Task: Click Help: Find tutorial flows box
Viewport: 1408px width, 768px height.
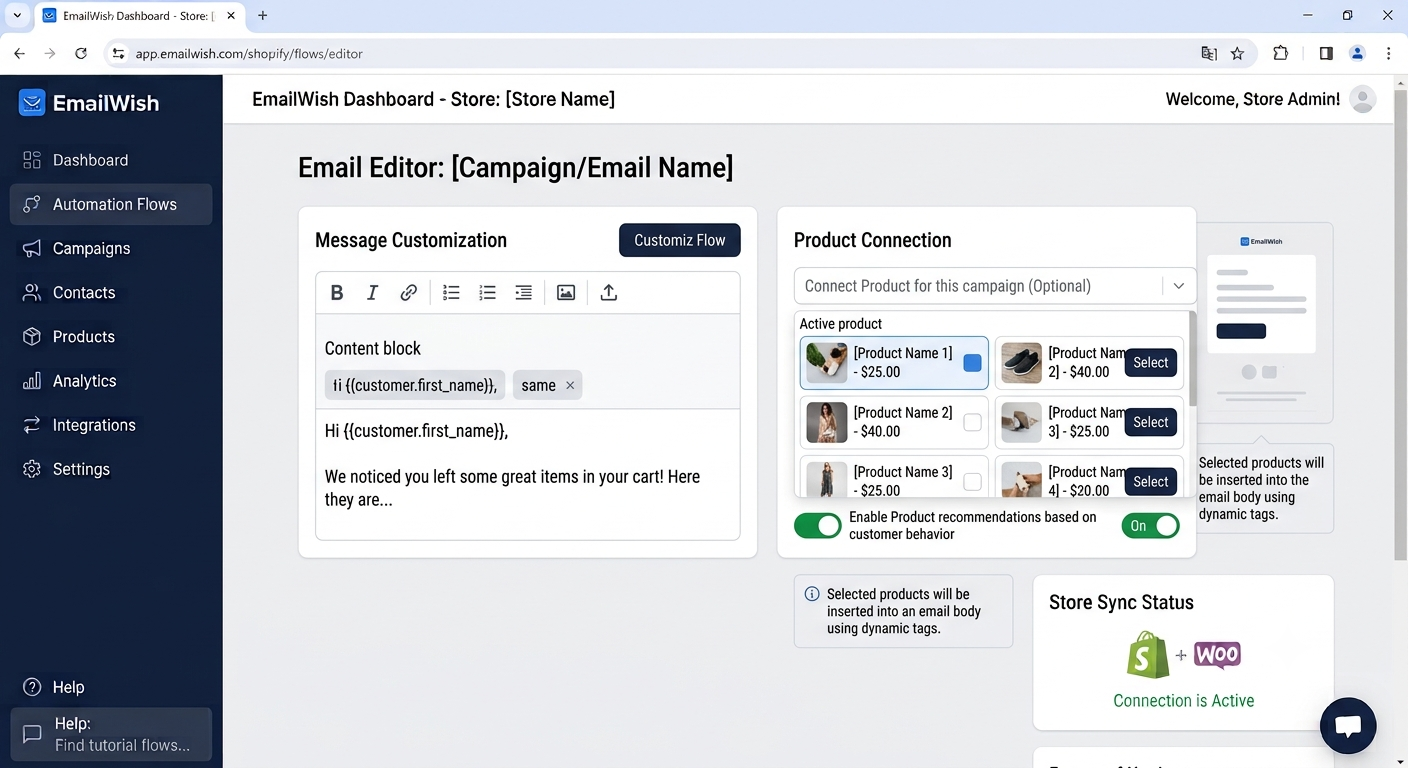Action: pos(111,734)
